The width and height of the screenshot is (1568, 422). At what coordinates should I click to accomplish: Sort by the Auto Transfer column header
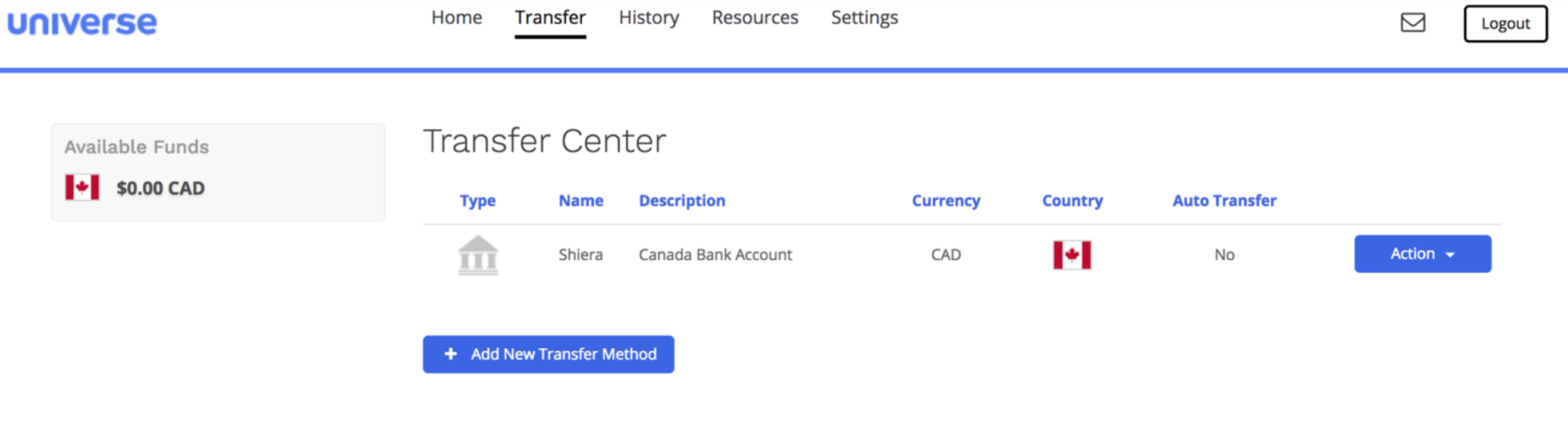click(1224, 201)
